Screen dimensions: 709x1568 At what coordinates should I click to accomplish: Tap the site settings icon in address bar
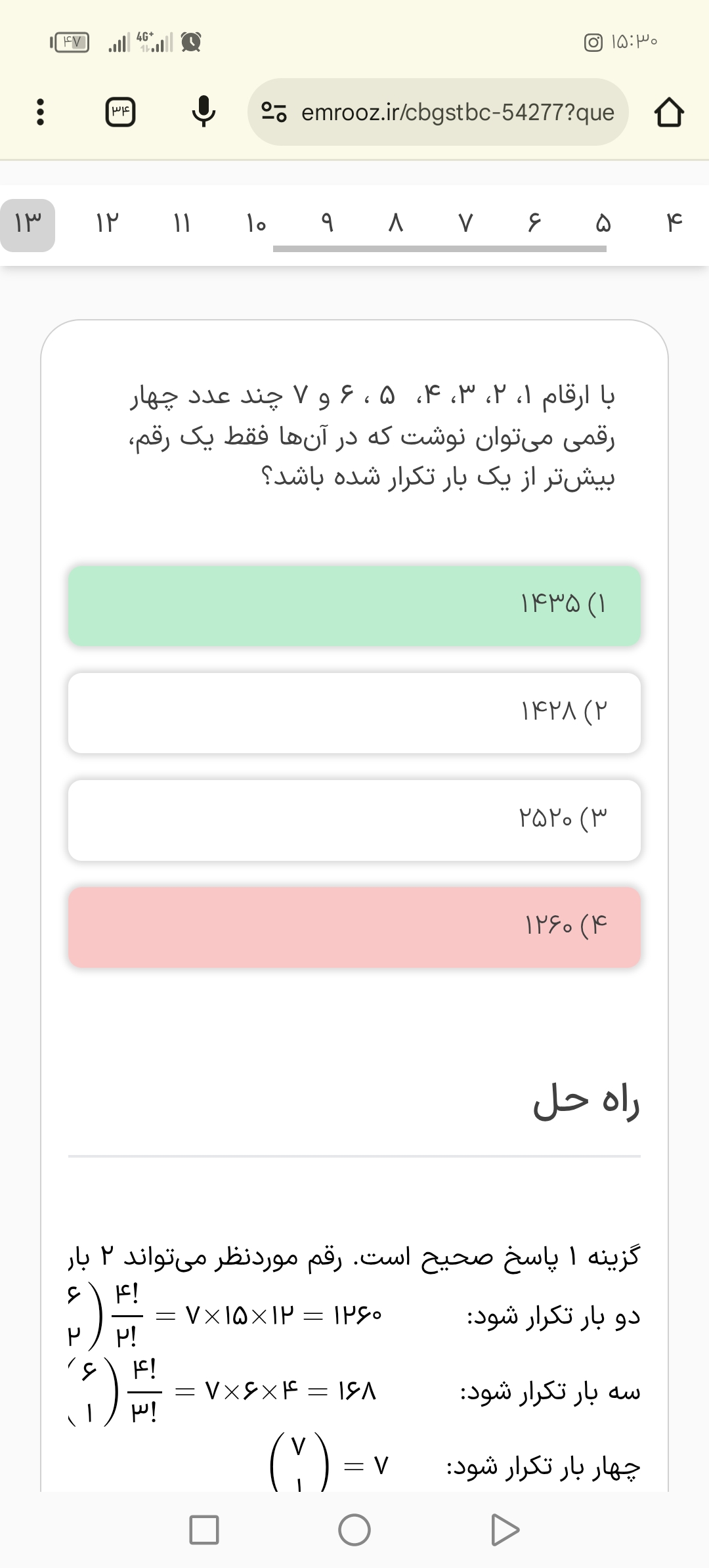click(x=274, y=112)
